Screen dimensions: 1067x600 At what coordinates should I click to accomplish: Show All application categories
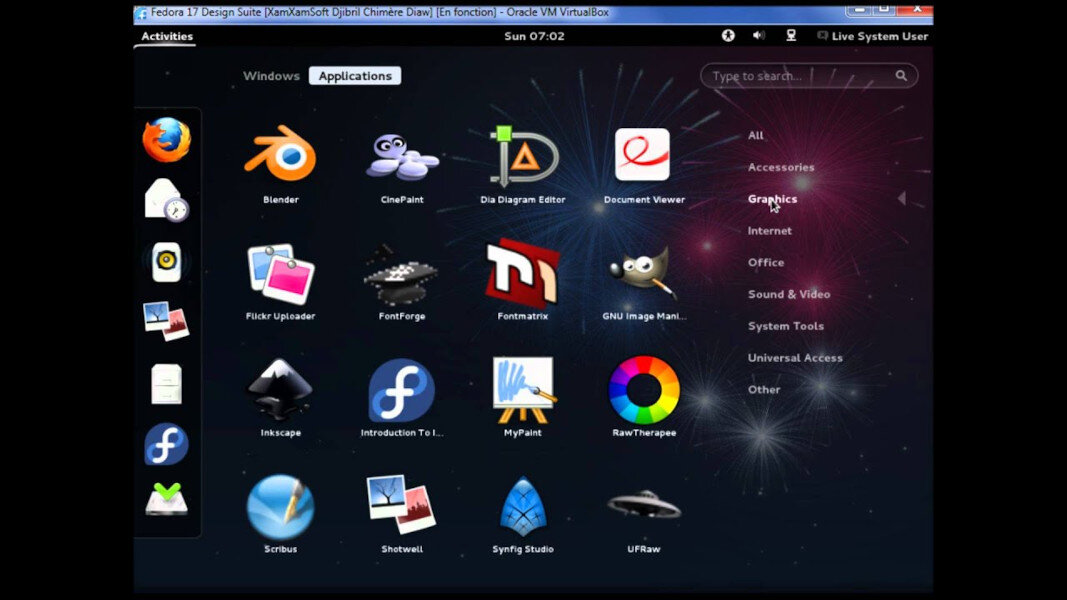coord(755,135)
